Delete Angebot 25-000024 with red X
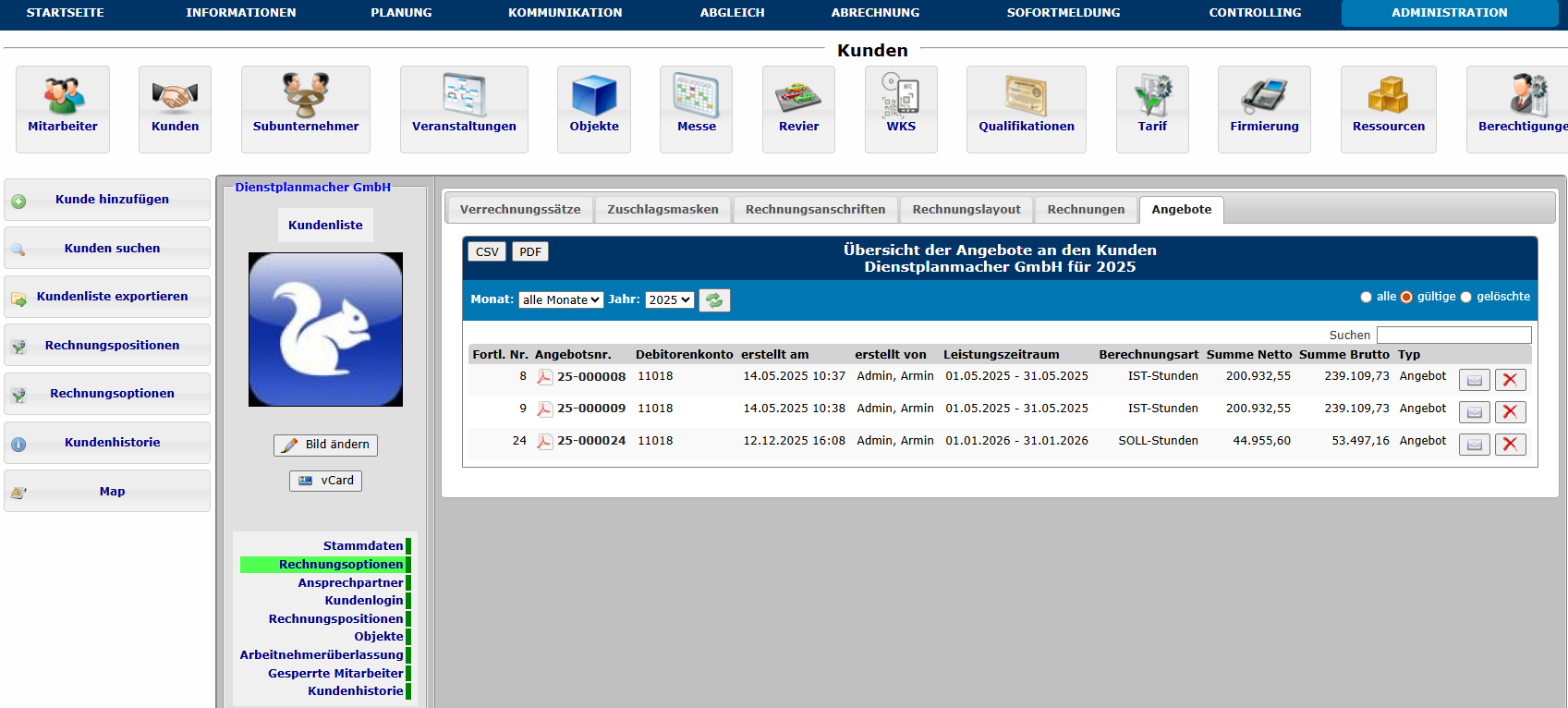 point(1510,445)
